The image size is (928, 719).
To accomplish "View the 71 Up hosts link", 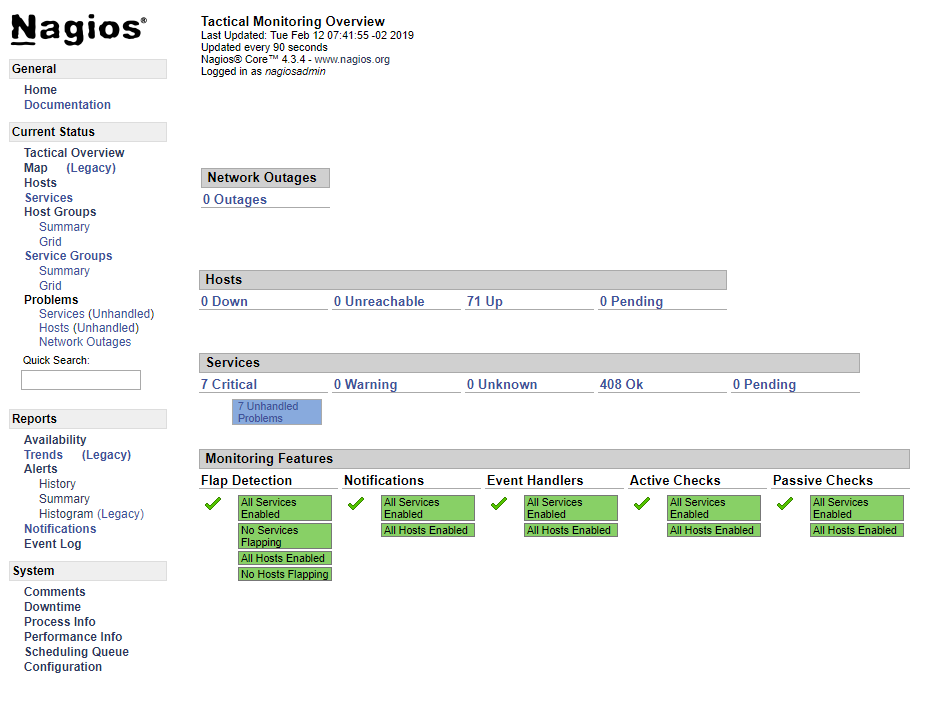I will tap(484, 302).
